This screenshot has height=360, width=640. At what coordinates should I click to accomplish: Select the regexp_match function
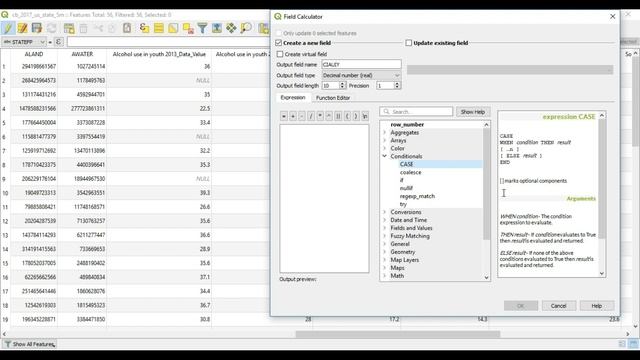(x=417, y=196)
